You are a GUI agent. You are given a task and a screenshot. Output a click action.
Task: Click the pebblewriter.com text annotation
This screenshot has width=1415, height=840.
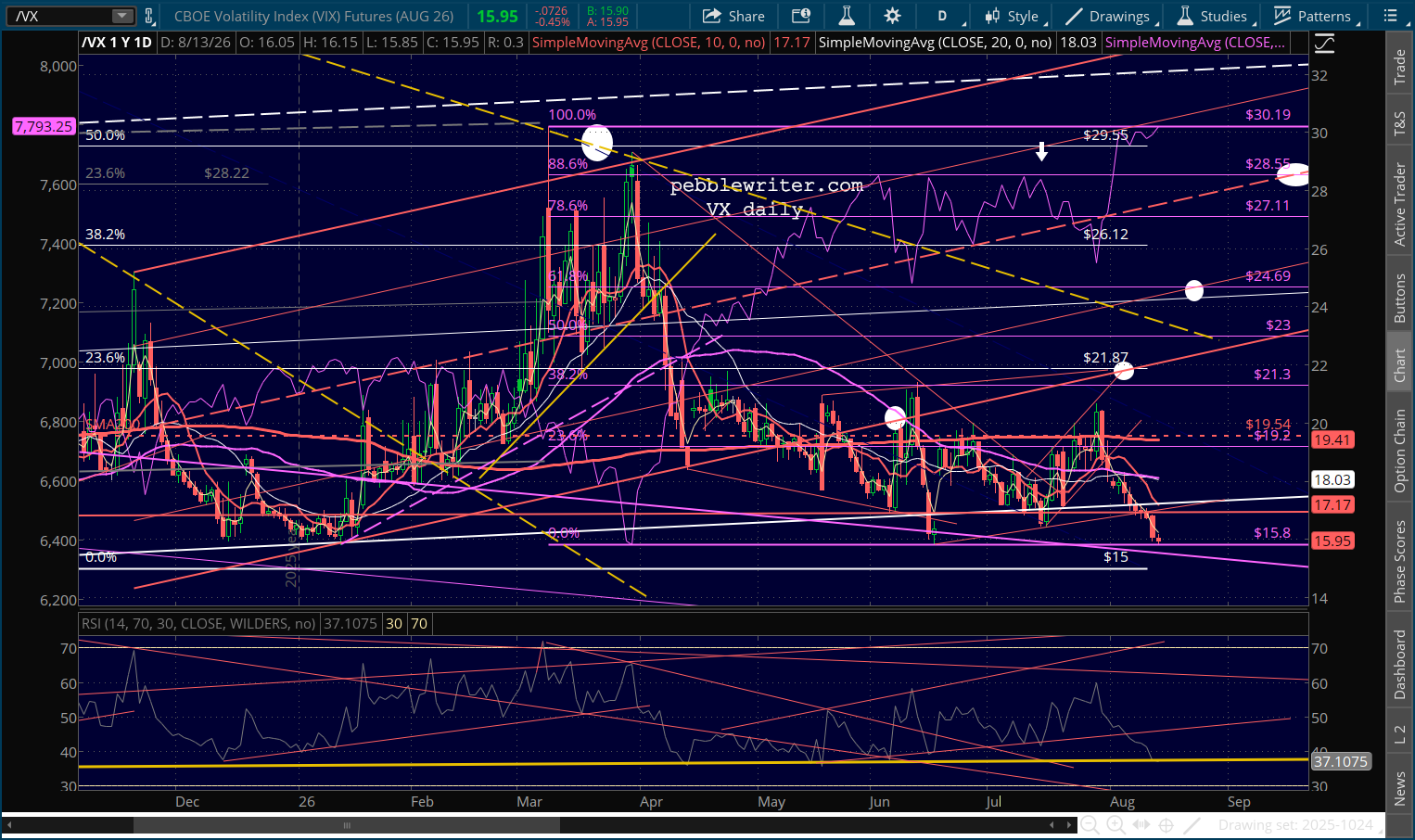tap(767, 185)
